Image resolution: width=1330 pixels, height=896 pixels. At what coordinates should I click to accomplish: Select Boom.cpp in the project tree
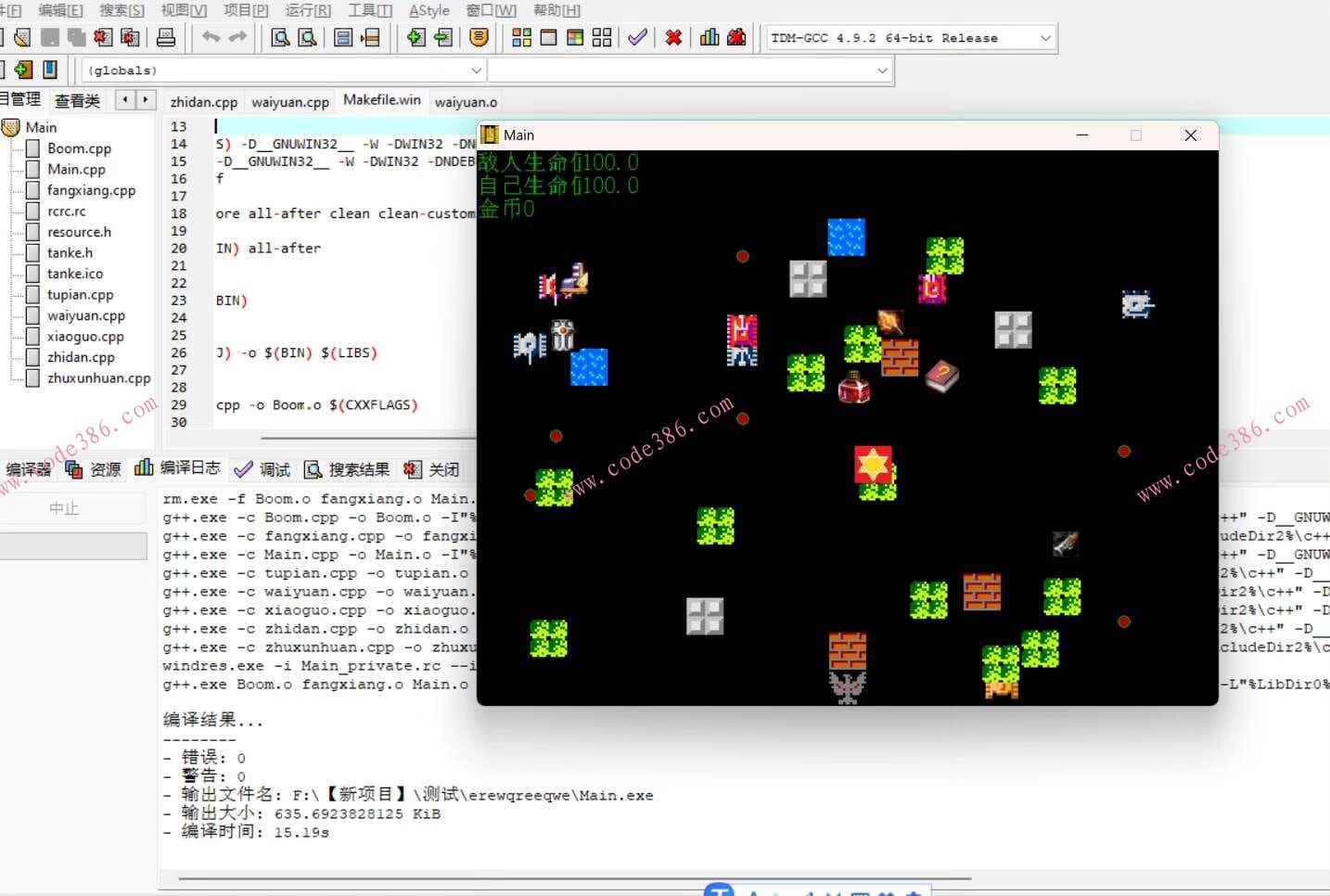click(80, 148)
